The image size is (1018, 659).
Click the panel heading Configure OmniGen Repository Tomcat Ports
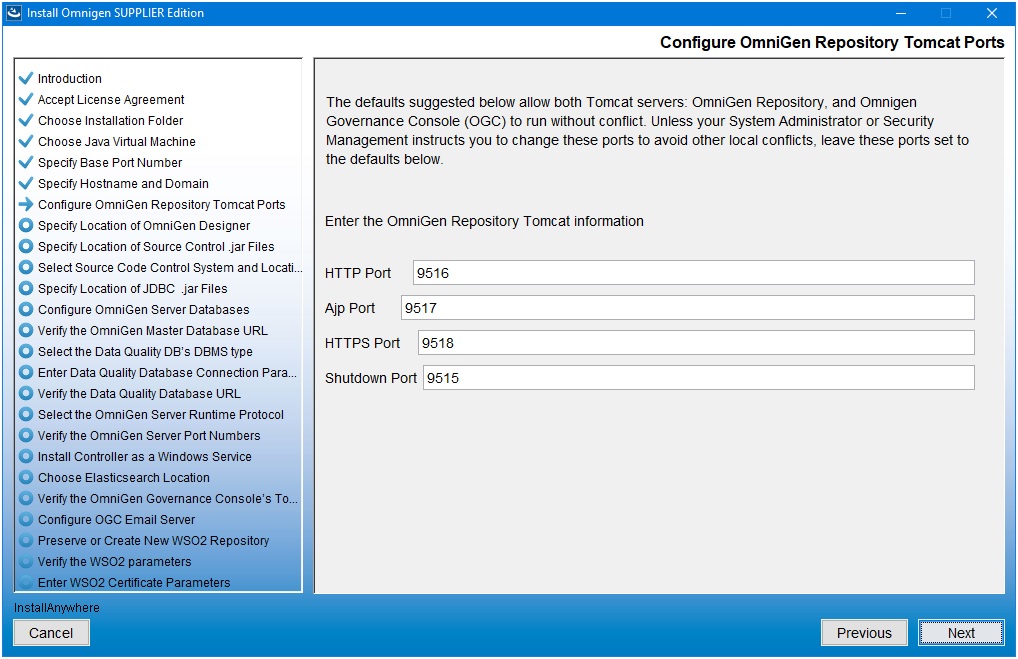coord(832,42)
